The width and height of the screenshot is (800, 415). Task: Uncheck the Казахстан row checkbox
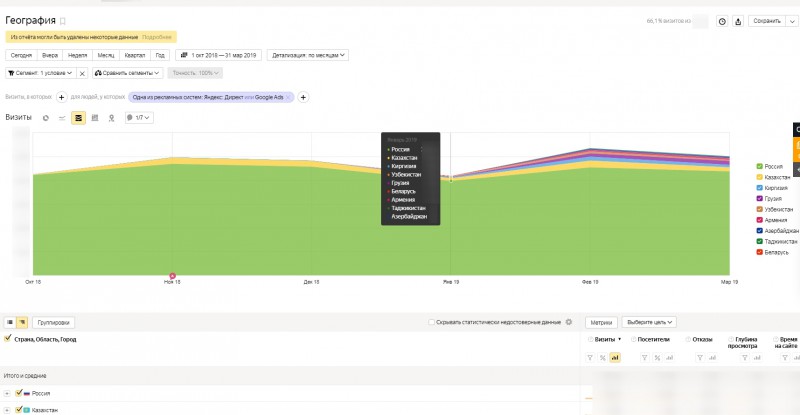tap(19, 410)
